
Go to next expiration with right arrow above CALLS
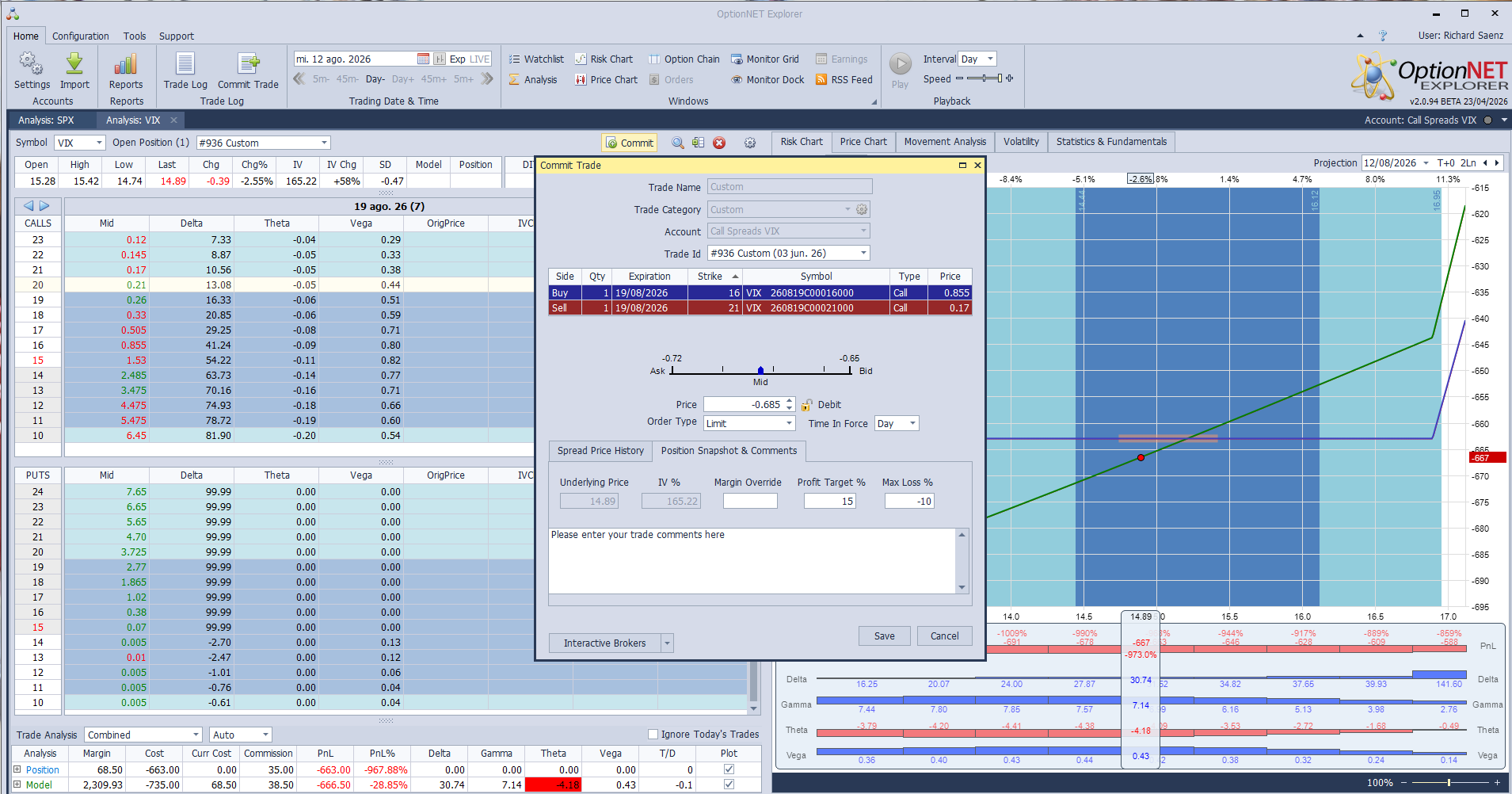click(x=44, y=205)
